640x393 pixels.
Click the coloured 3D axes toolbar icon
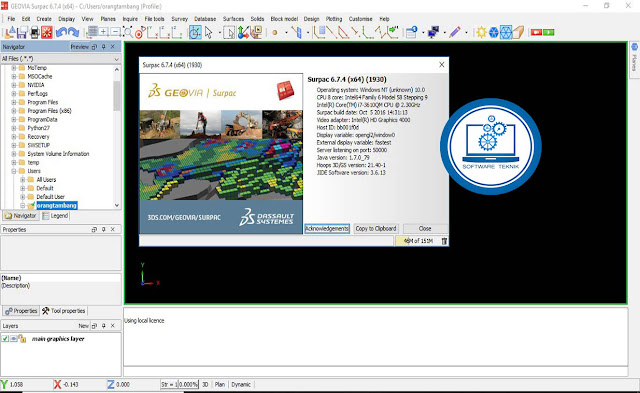[243, 32]
